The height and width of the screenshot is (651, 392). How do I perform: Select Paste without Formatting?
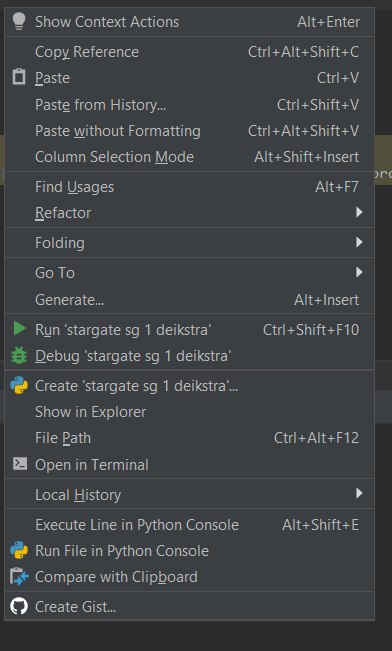click(x=189, y=131)
